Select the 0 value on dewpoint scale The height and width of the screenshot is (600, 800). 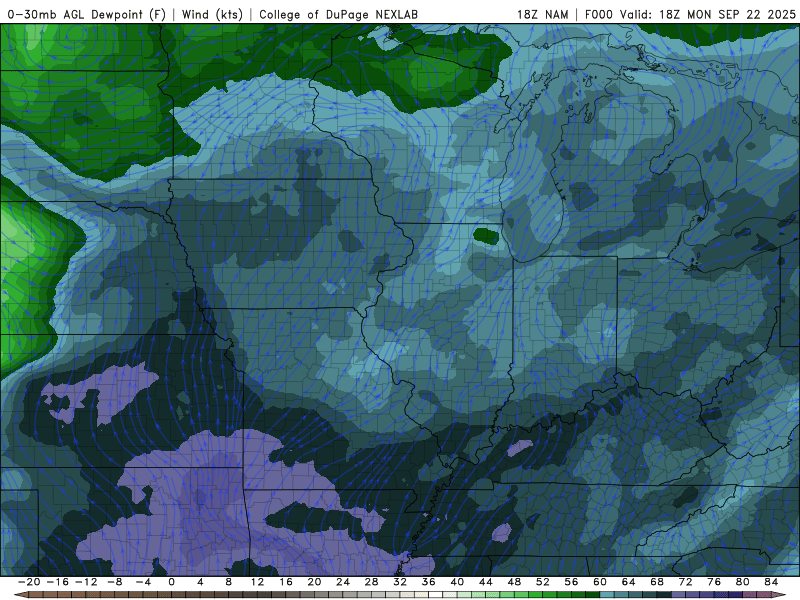click(x=171, y=582)
